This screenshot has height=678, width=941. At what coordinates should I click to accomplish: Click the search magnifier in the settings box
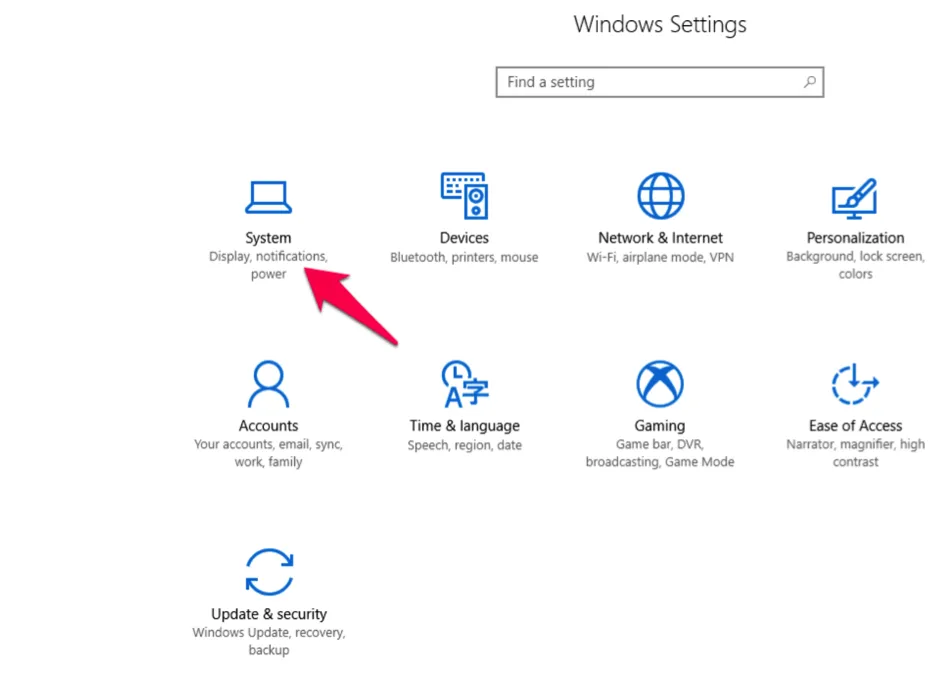pos(809,81)
